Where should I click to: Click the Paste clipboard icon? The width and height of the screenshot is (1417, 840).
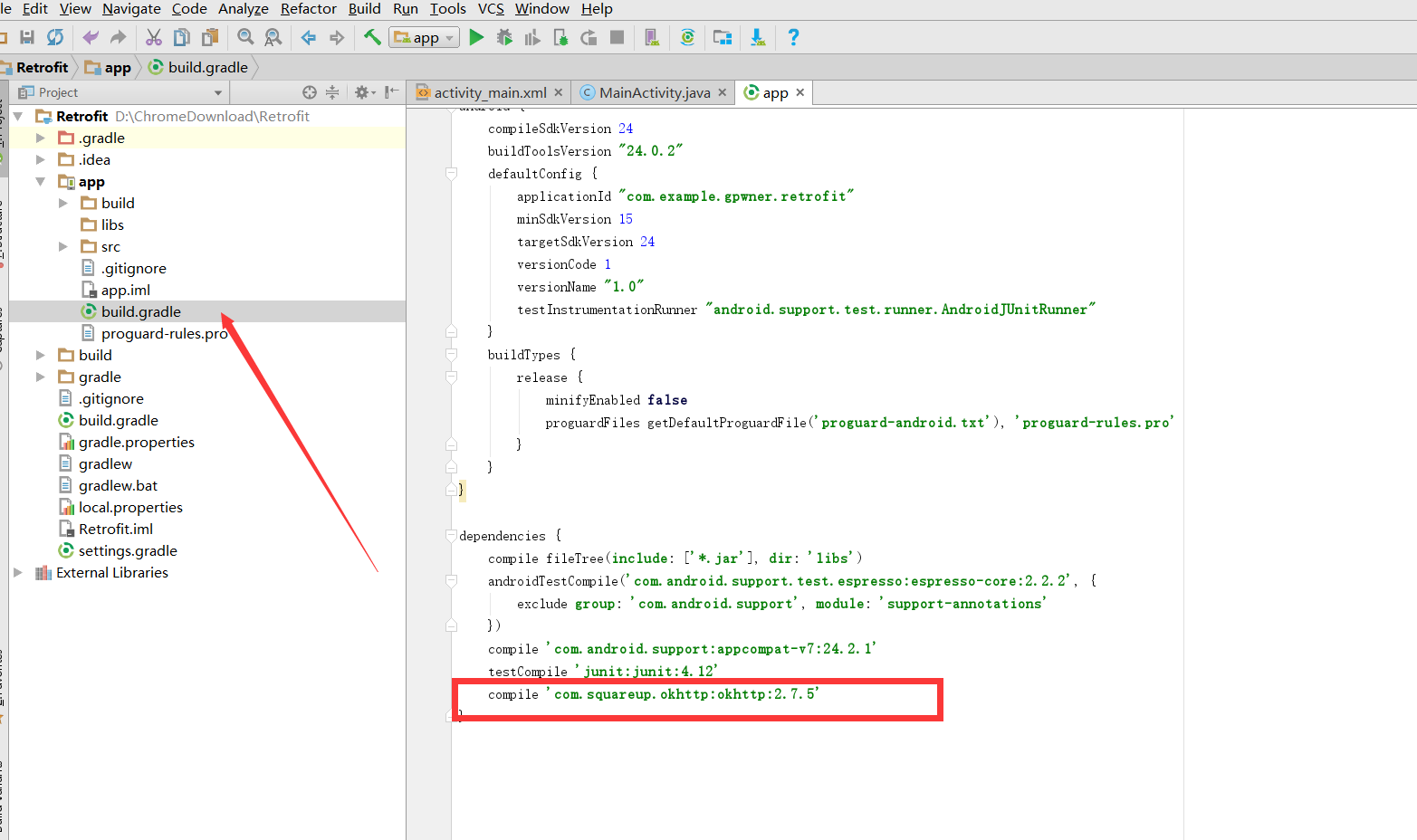(x=210, y=37)
